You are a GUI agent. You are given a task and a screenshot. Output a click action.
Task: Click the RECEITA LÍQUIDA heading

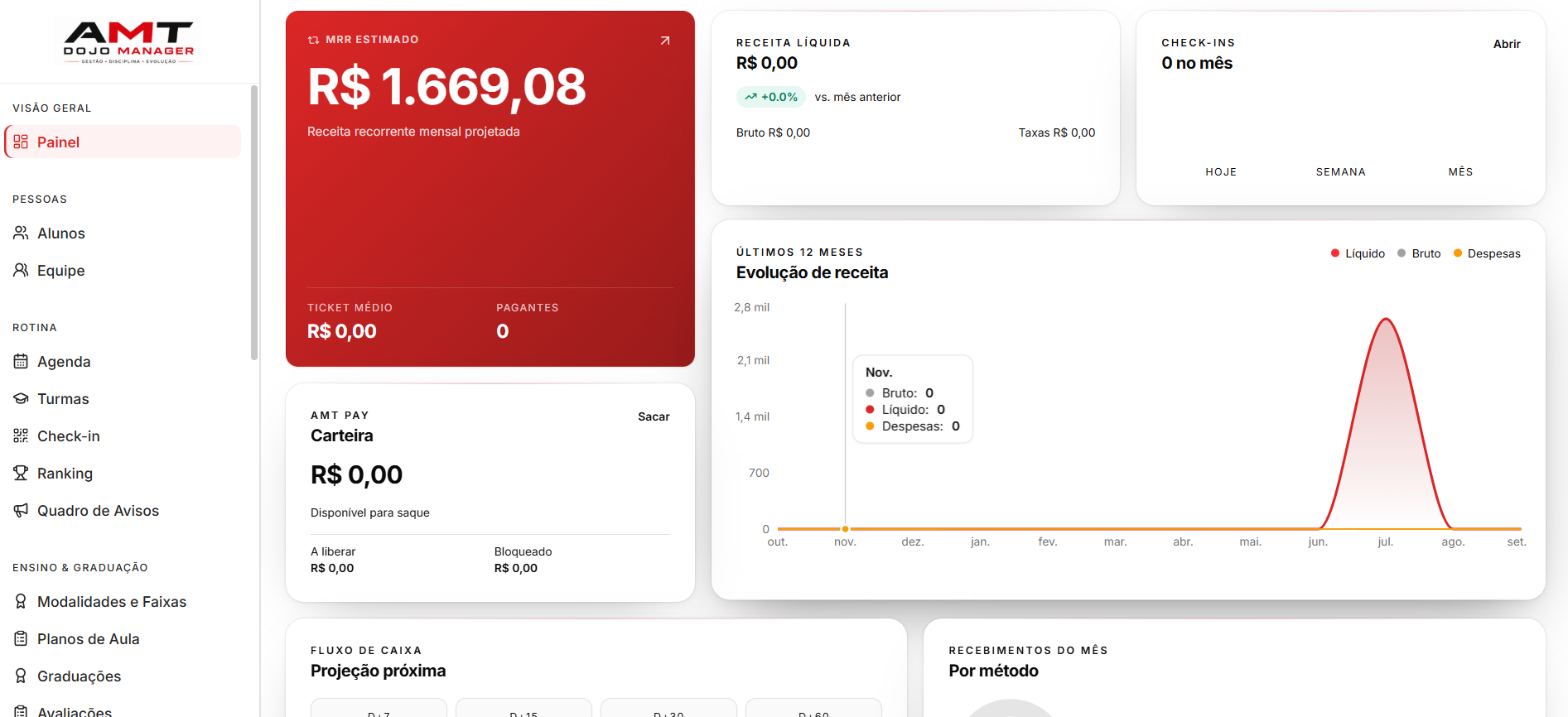click(x=794, y=43)
